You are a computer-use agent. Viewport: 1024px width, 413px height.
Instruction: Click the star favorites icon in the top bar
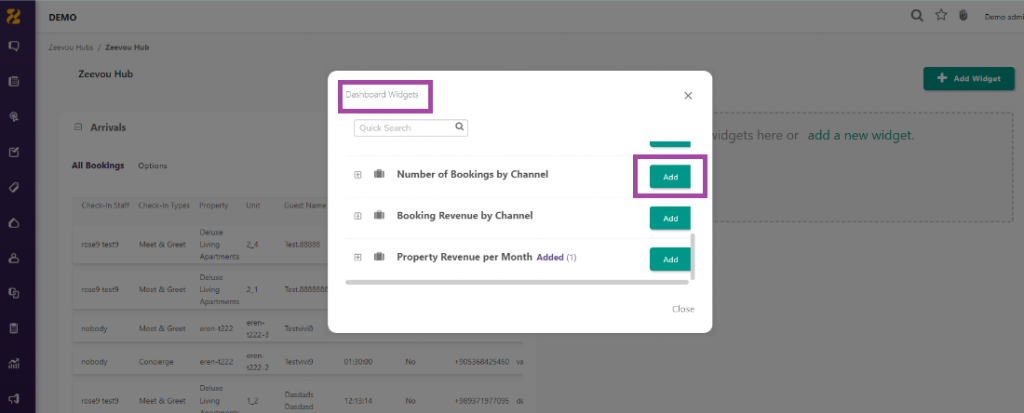[941, 16]
